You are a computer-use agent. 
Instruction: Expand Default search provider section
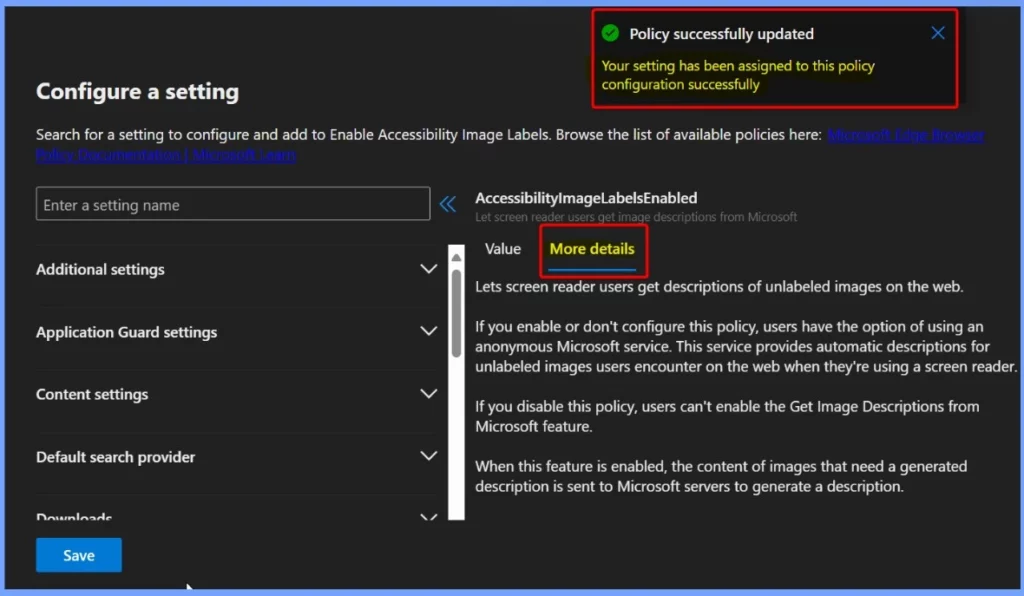click(x=236, y=456)
